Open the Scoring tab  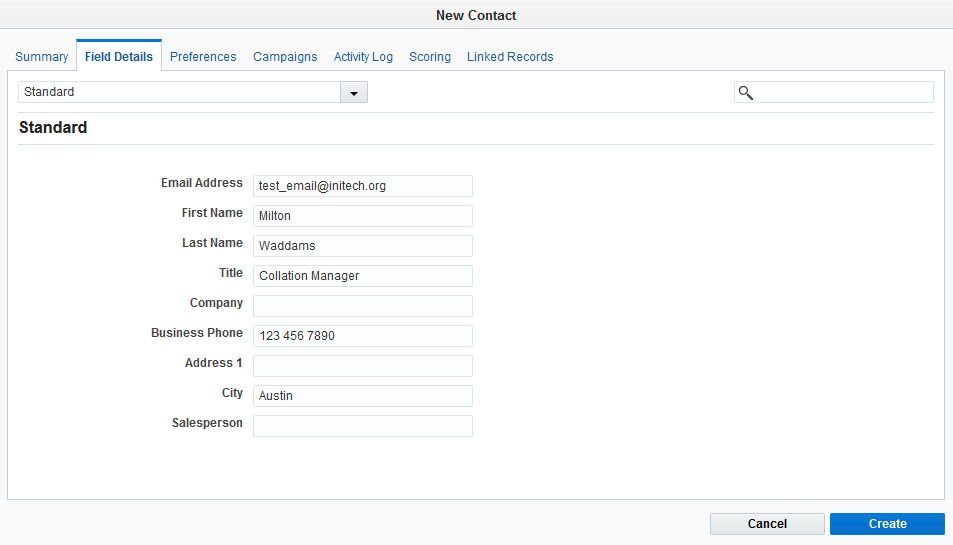point(430,57)
